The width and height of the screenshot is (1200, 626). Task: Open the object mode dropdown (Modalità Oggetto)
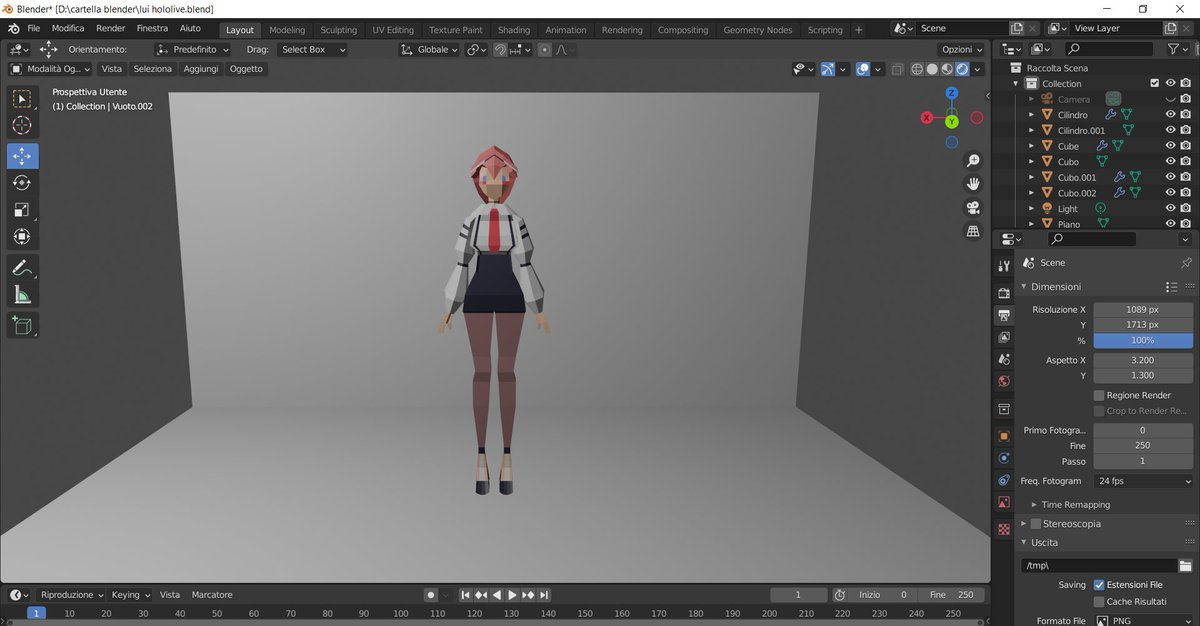[50, 69]
